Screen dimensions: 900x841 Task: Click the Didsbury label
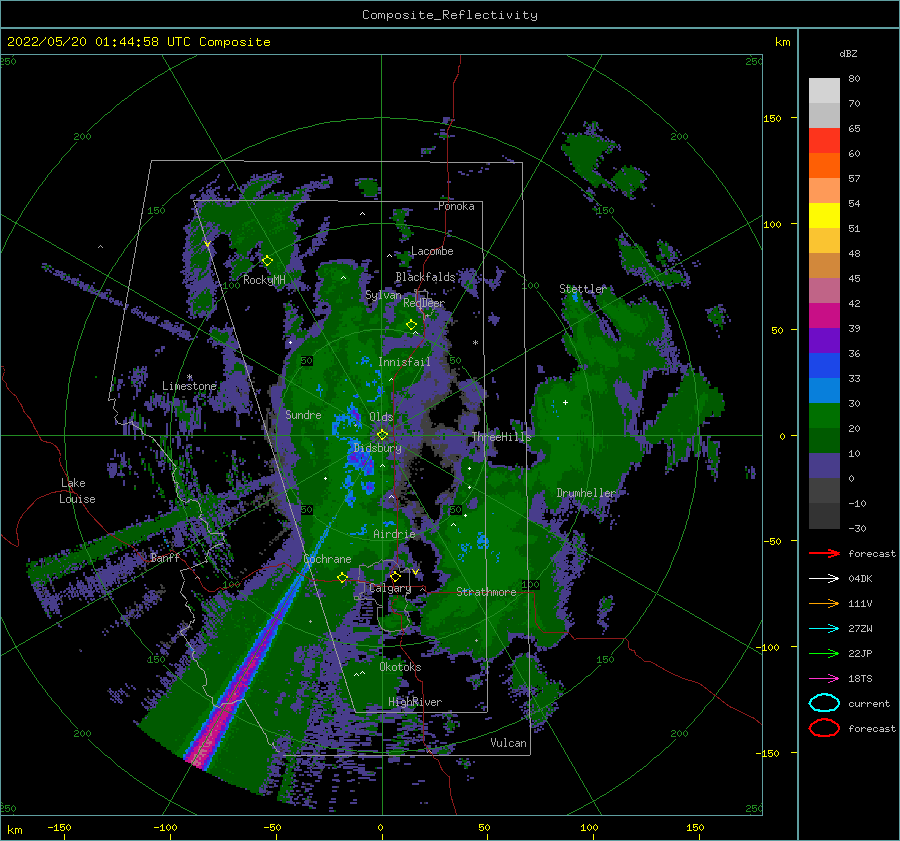tap(377, 448)
